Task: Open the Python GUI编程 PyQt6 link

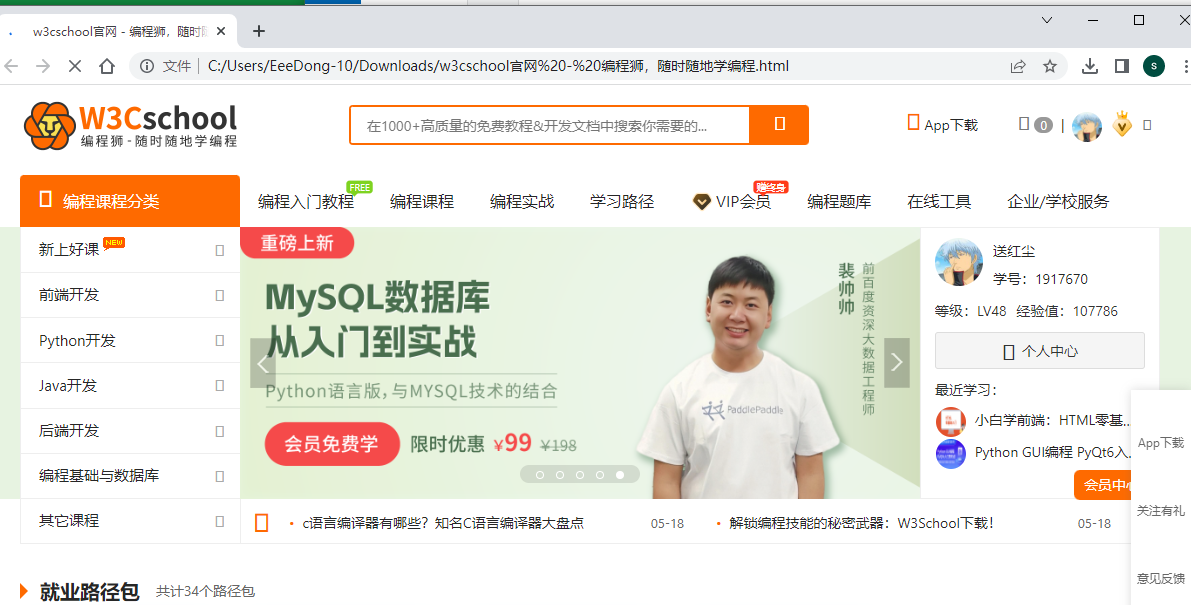Action: 1052,452
